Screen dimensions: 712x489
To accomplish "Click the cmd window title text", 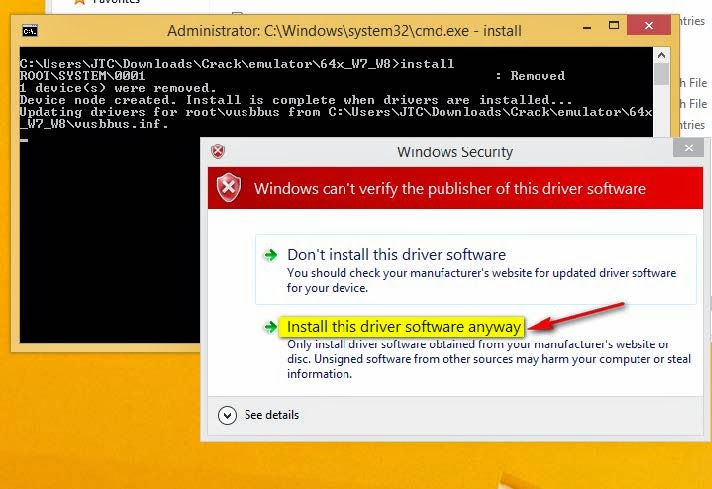I will click(x=344, y=31).
